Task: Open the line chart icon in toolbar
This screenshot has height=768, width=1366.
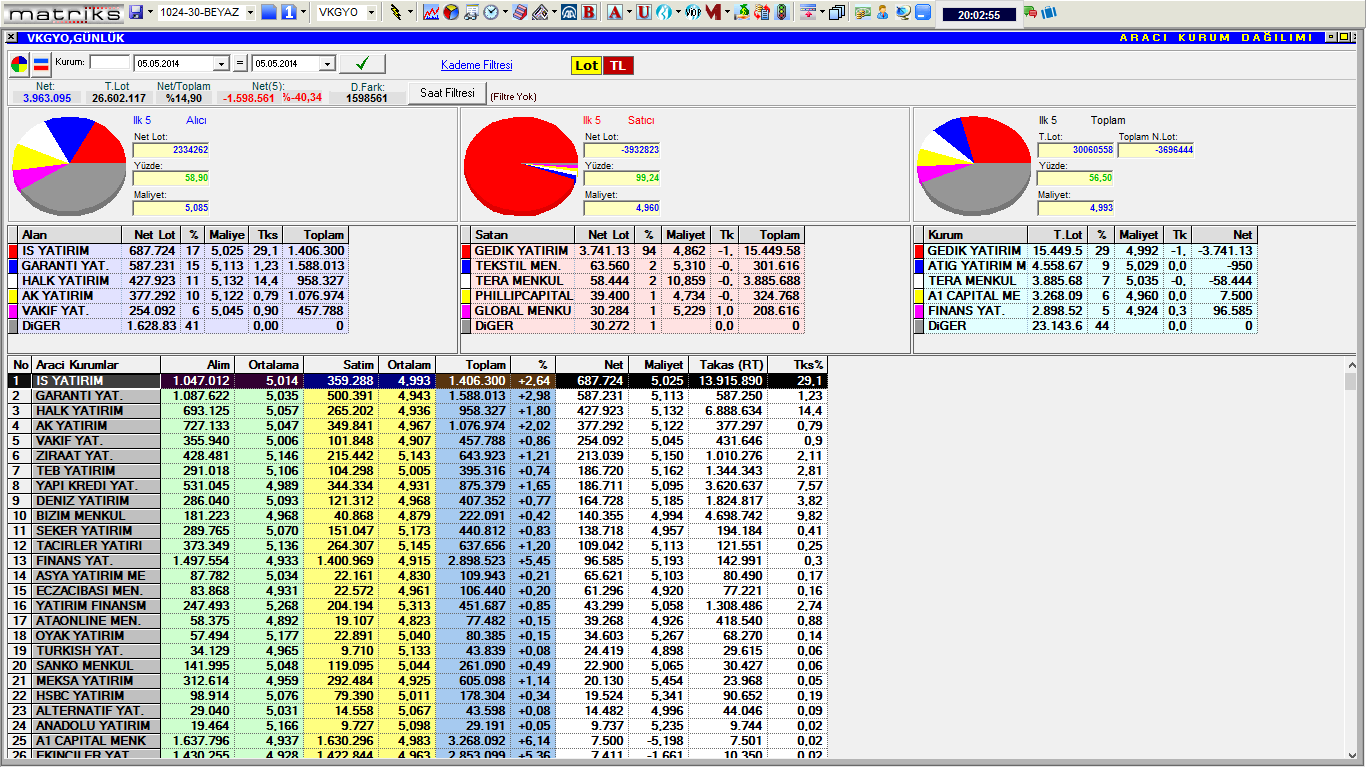Action: point(431,12)
